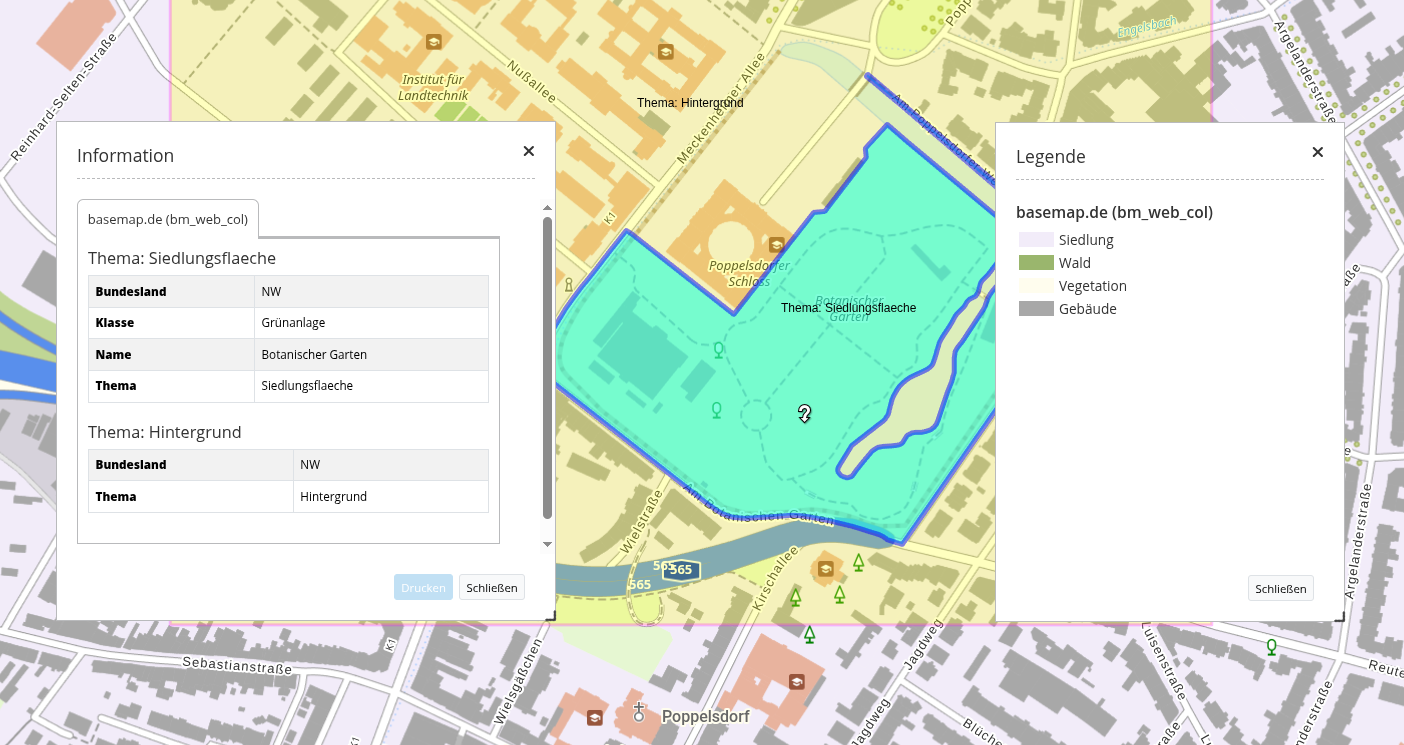The height and width of the screenshot is (745, 1404).
Task: Click the green Wald legend swatch
Action: click(x=1036, y=263)
